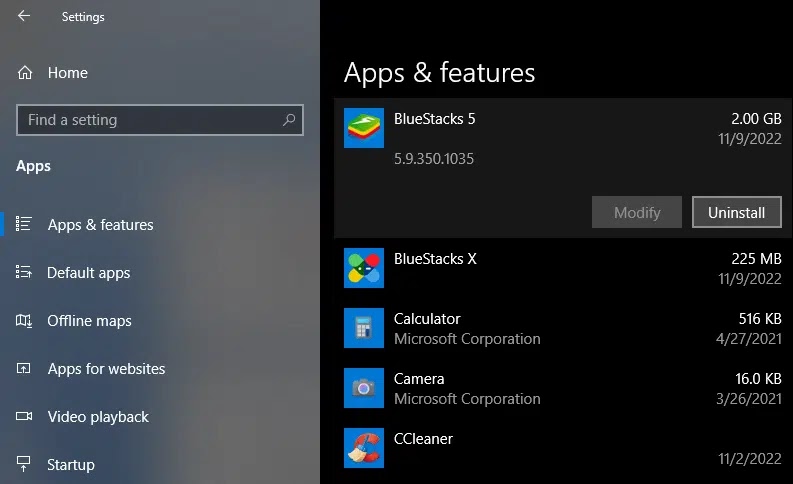
Task: Click the BlueStacks 5 app icon
Action: tap(364, 128)
